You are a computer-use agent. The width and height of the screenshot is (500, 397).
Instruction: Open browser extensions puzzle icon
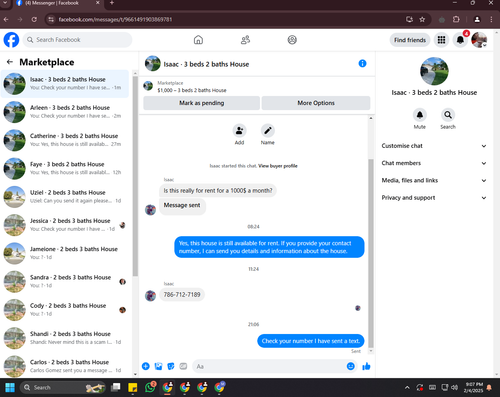[456, 19]
